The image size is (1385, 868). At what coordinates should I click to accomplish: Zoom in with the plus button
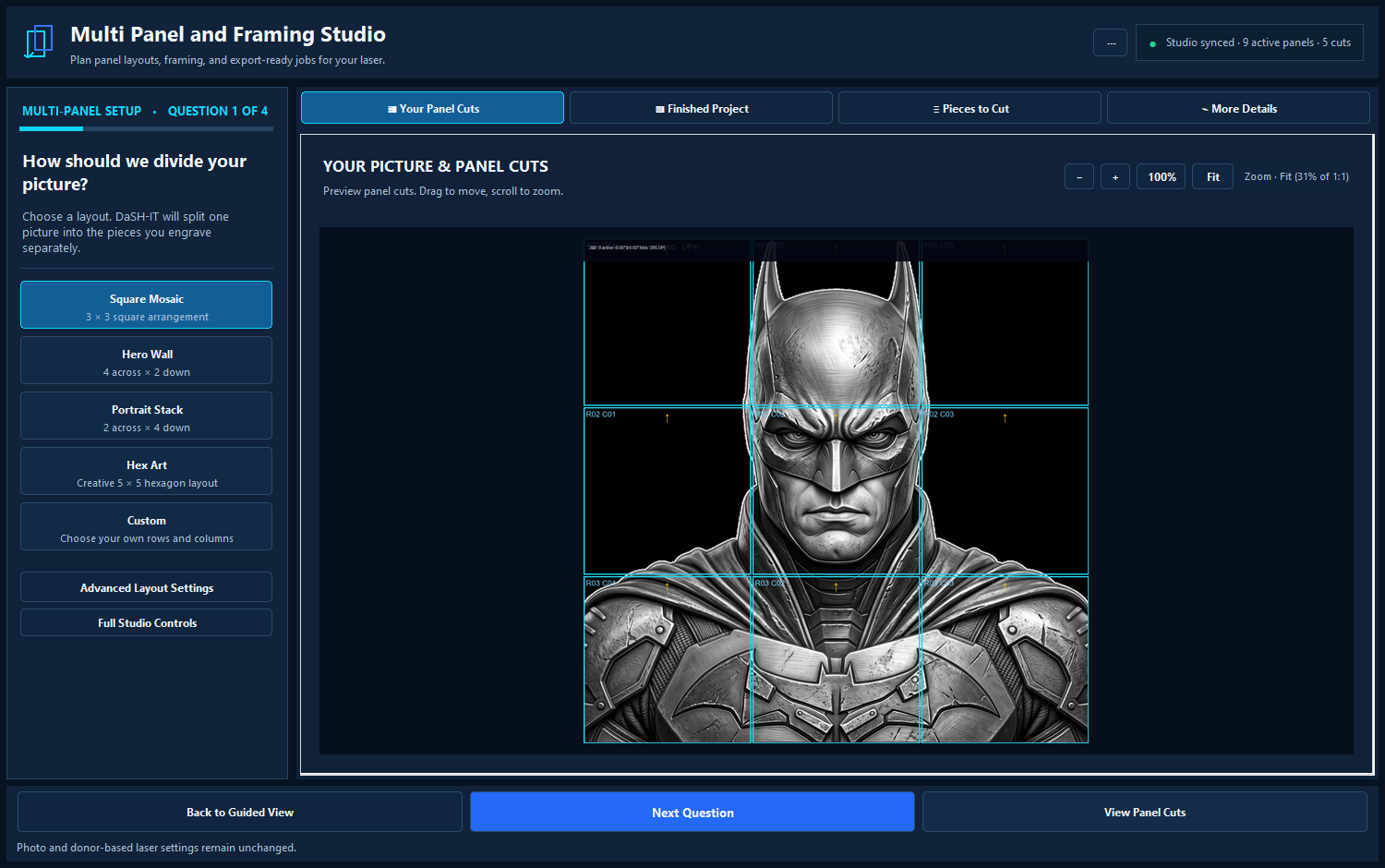coord(1115,176)
